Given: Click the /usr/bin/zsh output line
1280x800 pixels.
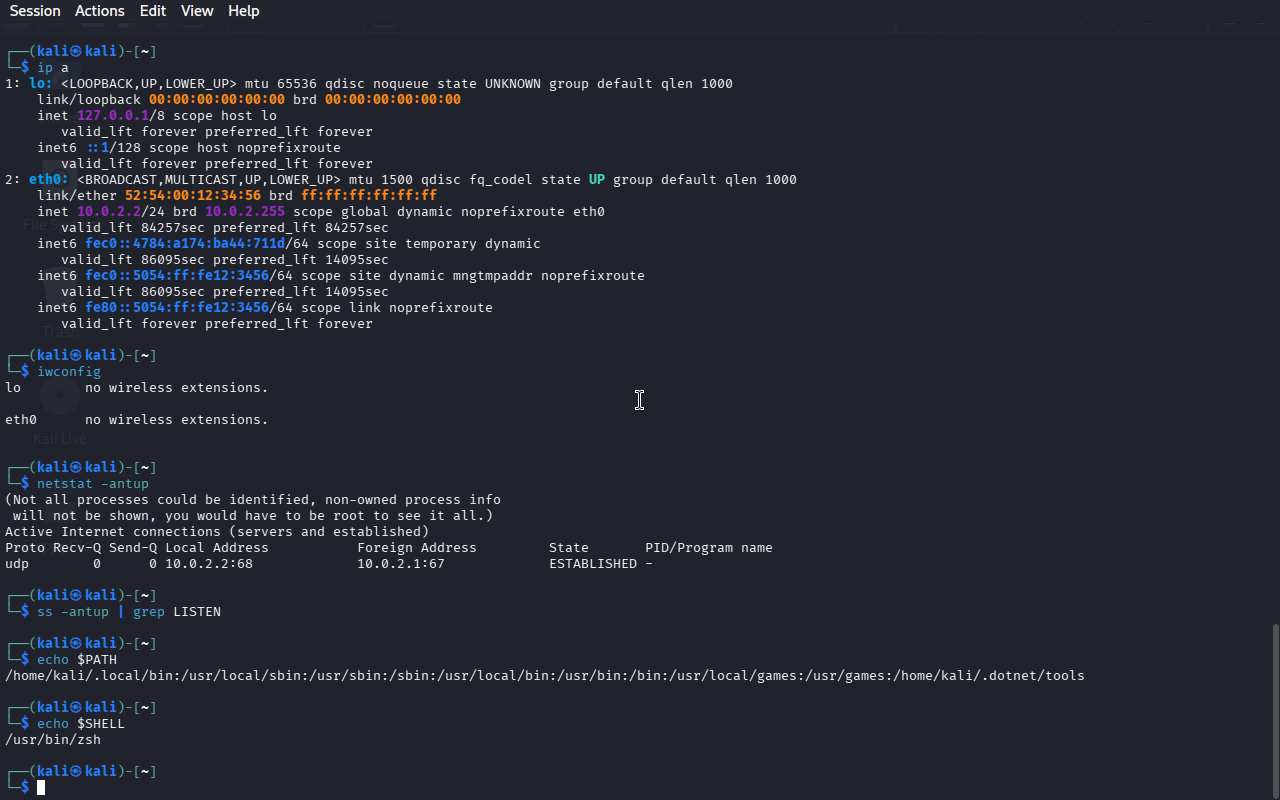Looking at the screenshot, I should pyautogui.click(x=53, y=740).
